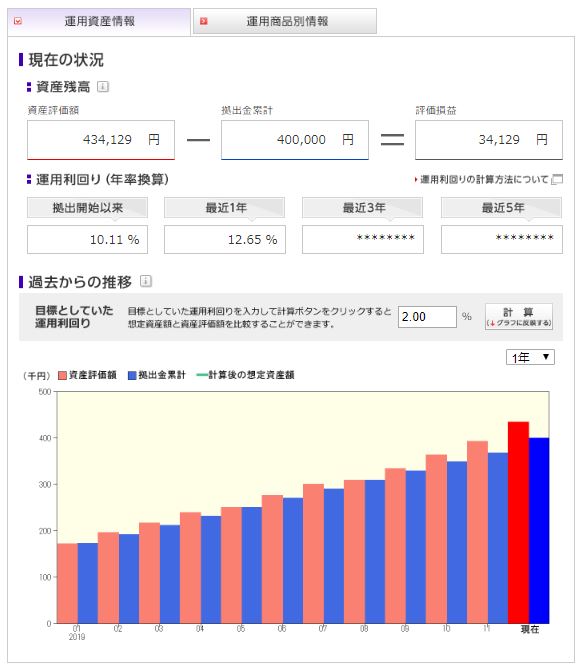Select the 最近3年 period header
Screen dimensions: 585x671
click(363, 208)
